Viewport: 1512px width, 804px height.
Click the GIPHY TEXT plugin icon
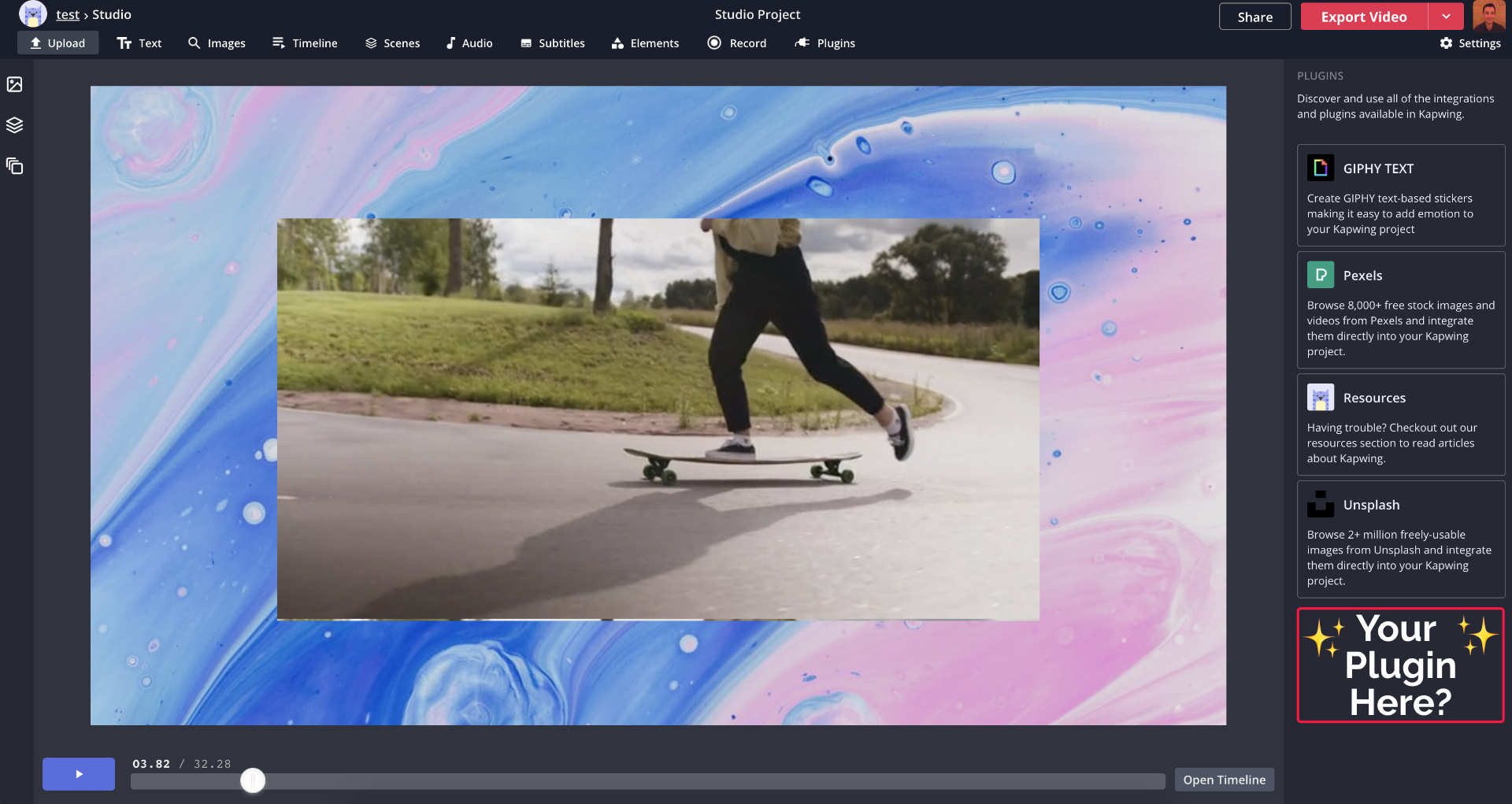[x=1320, y=169]
